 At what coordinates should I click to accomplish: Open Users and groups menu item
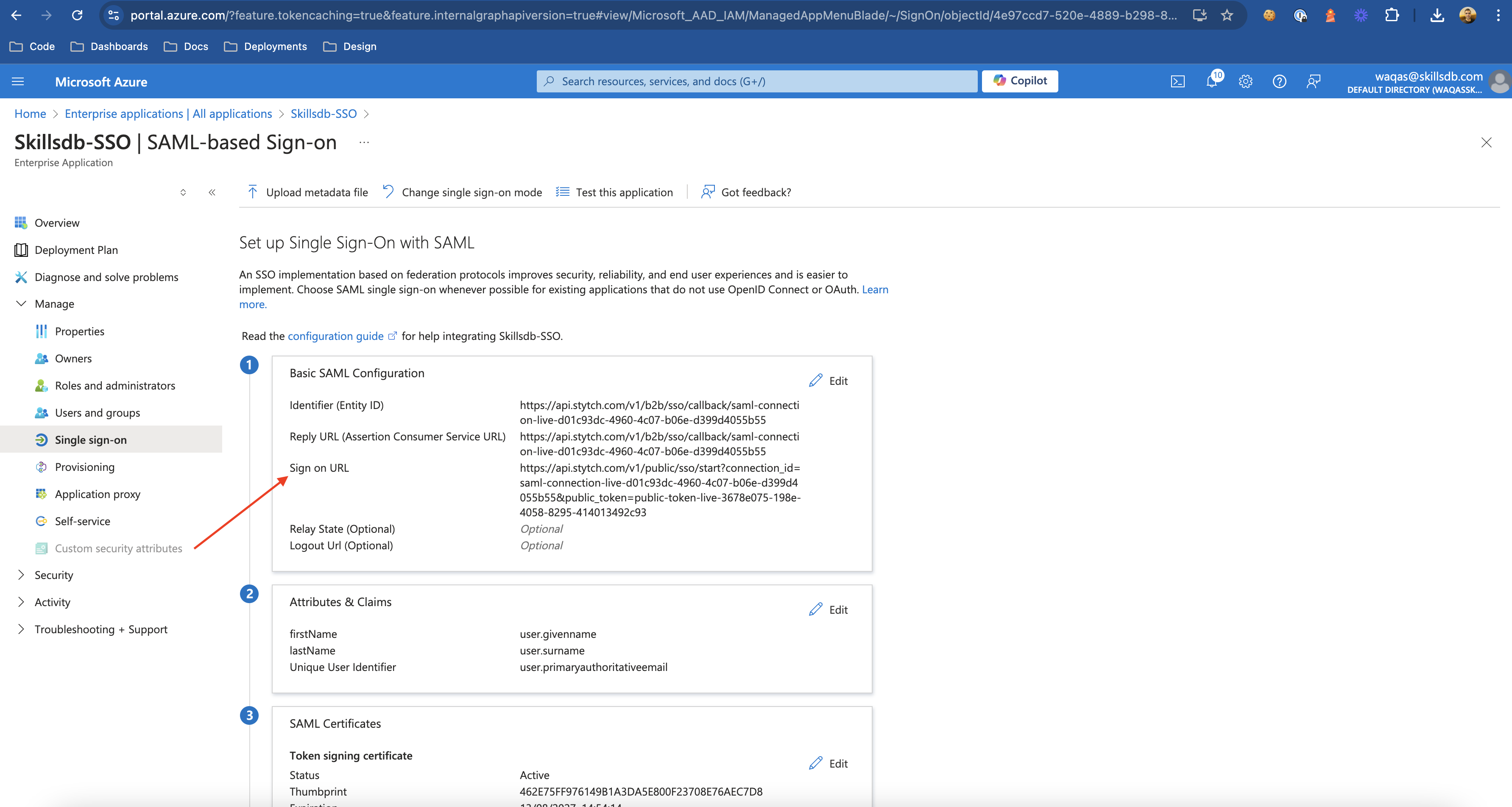98,412
